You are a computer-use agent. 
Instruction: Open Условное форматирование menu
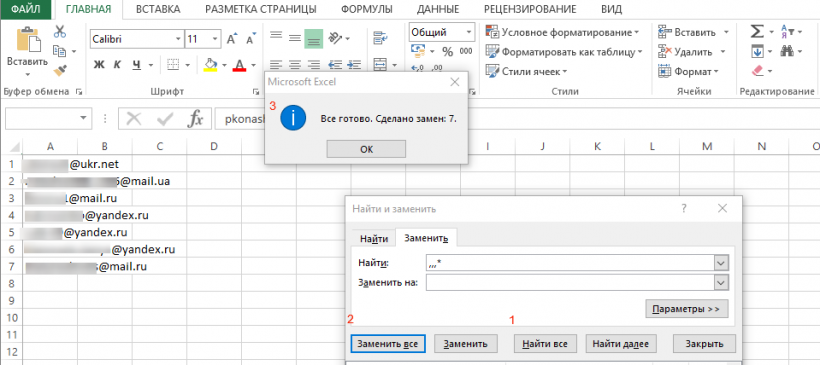point(562,32)
